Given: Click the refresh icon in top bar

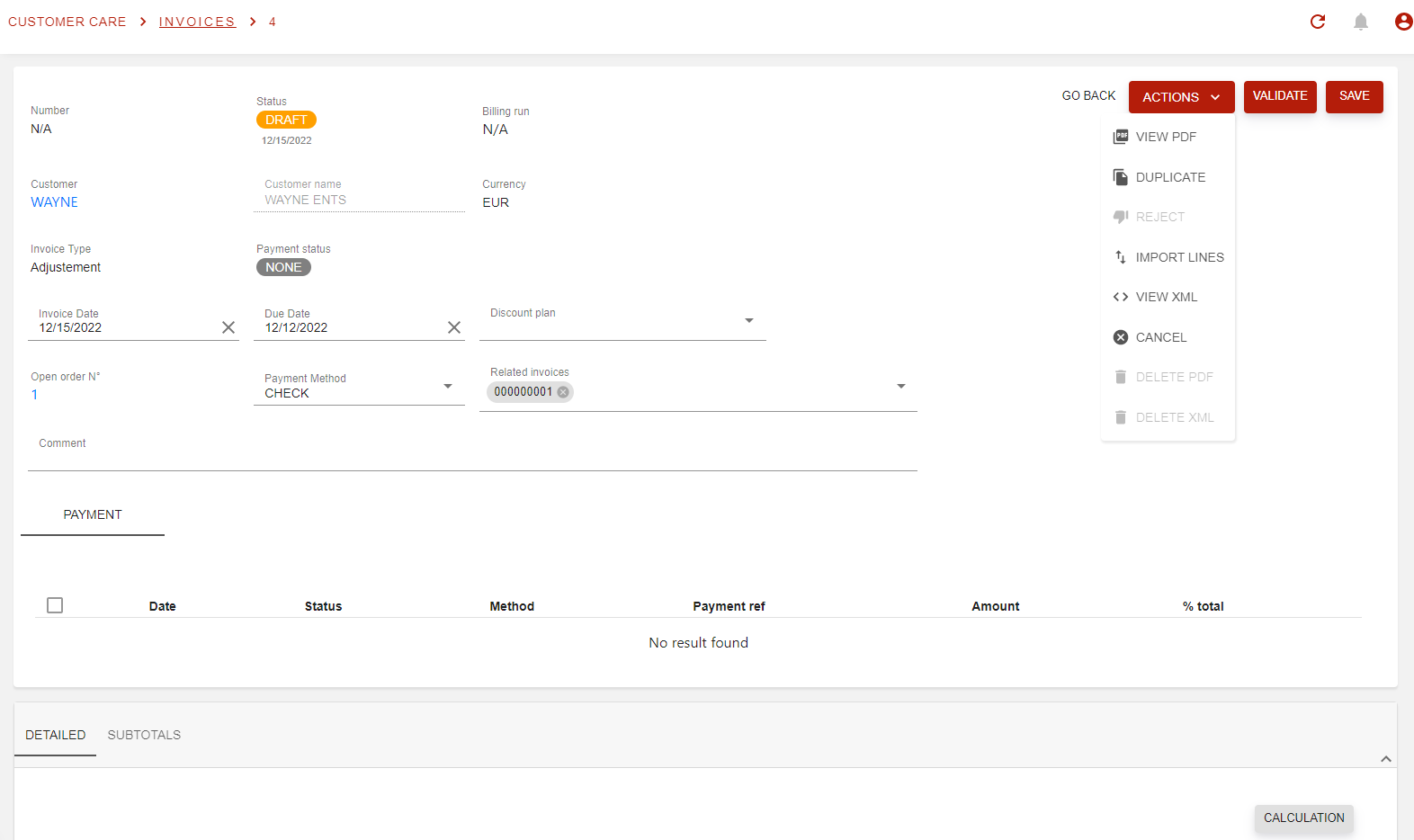Looking at the screenshot, I should pyautogui.click(x=1318, y=22).
